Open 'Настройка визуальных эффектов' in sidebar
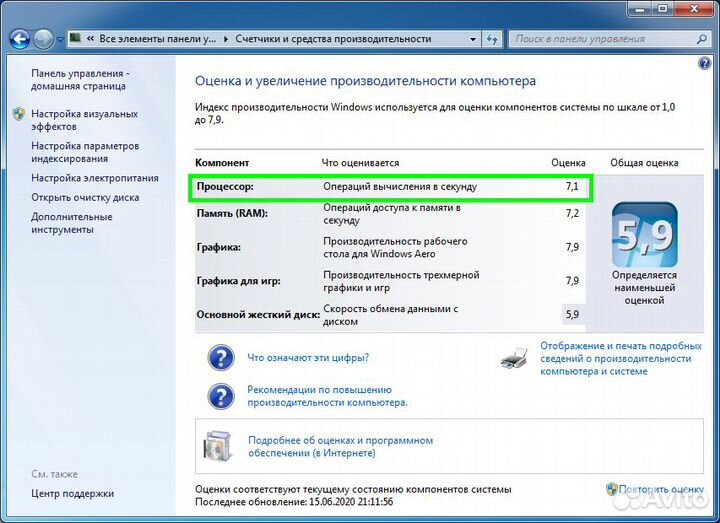Viewport: 720px width, 523px height. (84, 120)
